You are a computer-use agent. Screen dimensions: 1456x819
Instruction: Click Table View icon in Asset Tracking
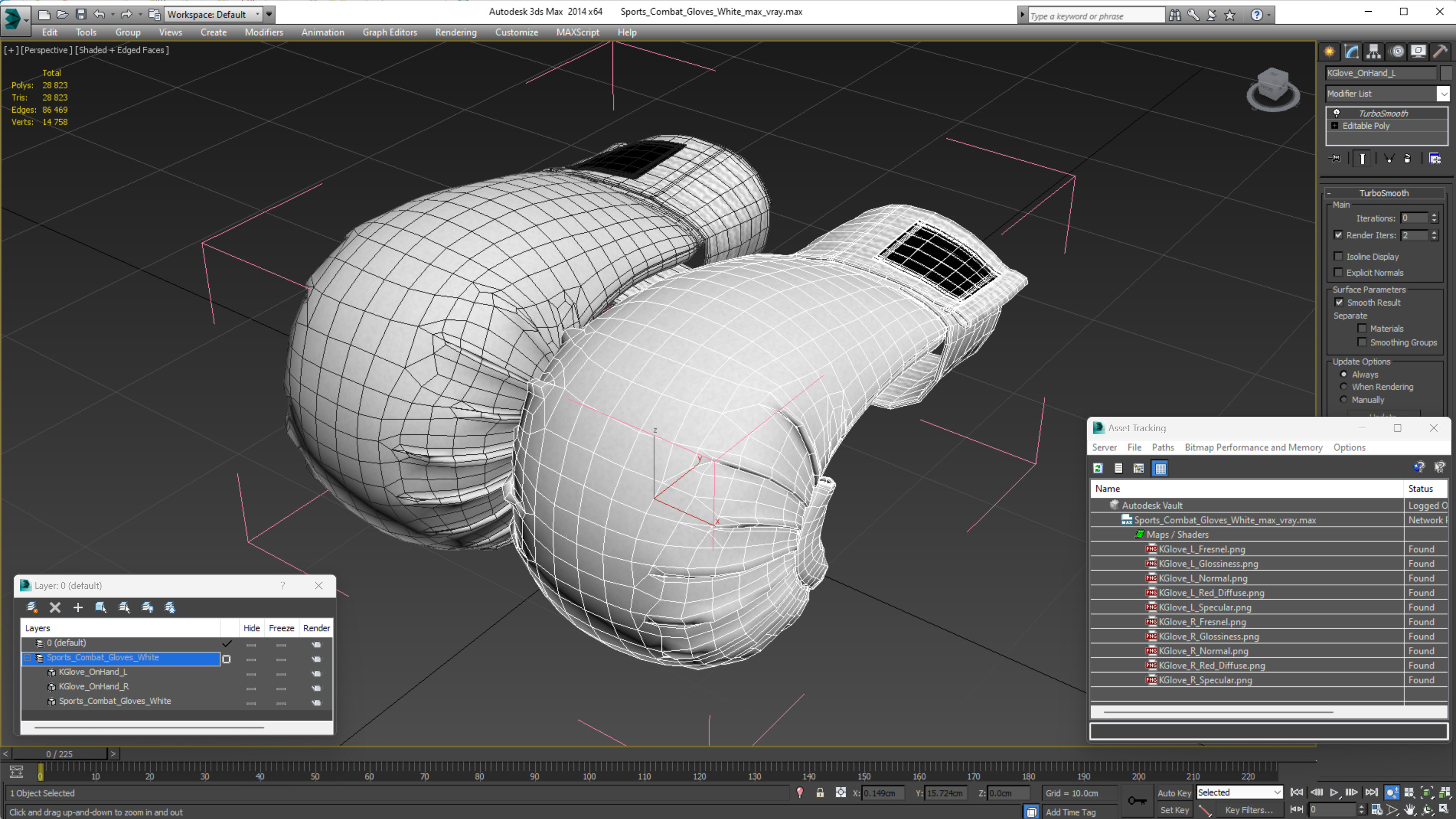click(1160, 468)
